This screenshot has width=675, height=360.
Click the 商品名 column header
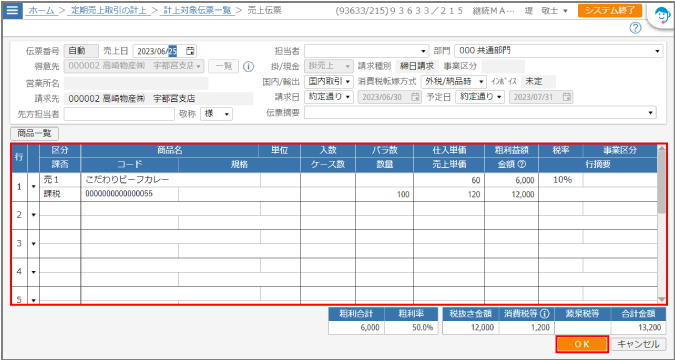pos(170,150)
